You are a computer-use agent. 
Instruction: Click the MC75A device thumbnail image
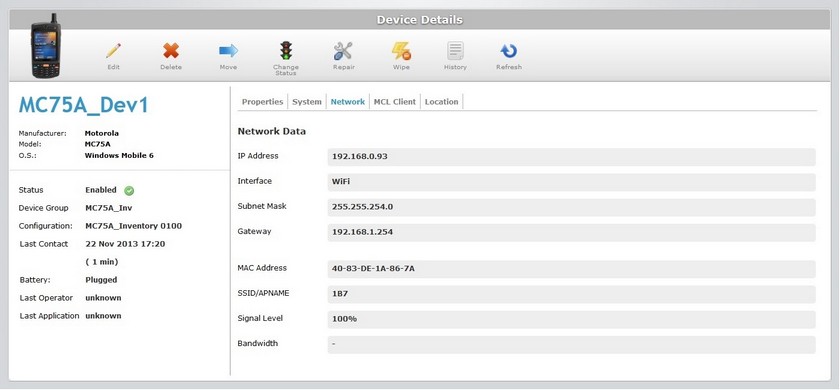click(x=47, y=46)
